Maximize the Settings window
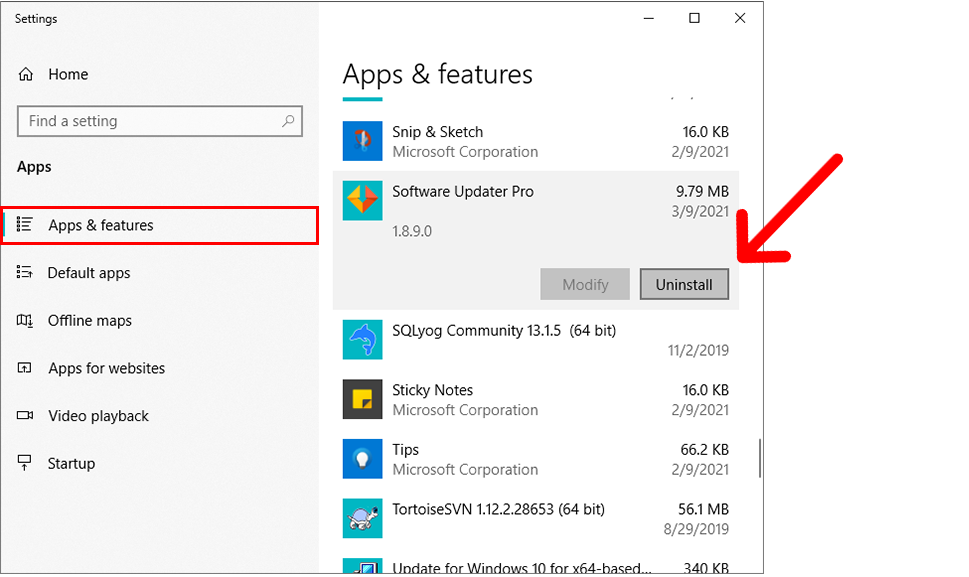969x577 pixels. (695, 19)
